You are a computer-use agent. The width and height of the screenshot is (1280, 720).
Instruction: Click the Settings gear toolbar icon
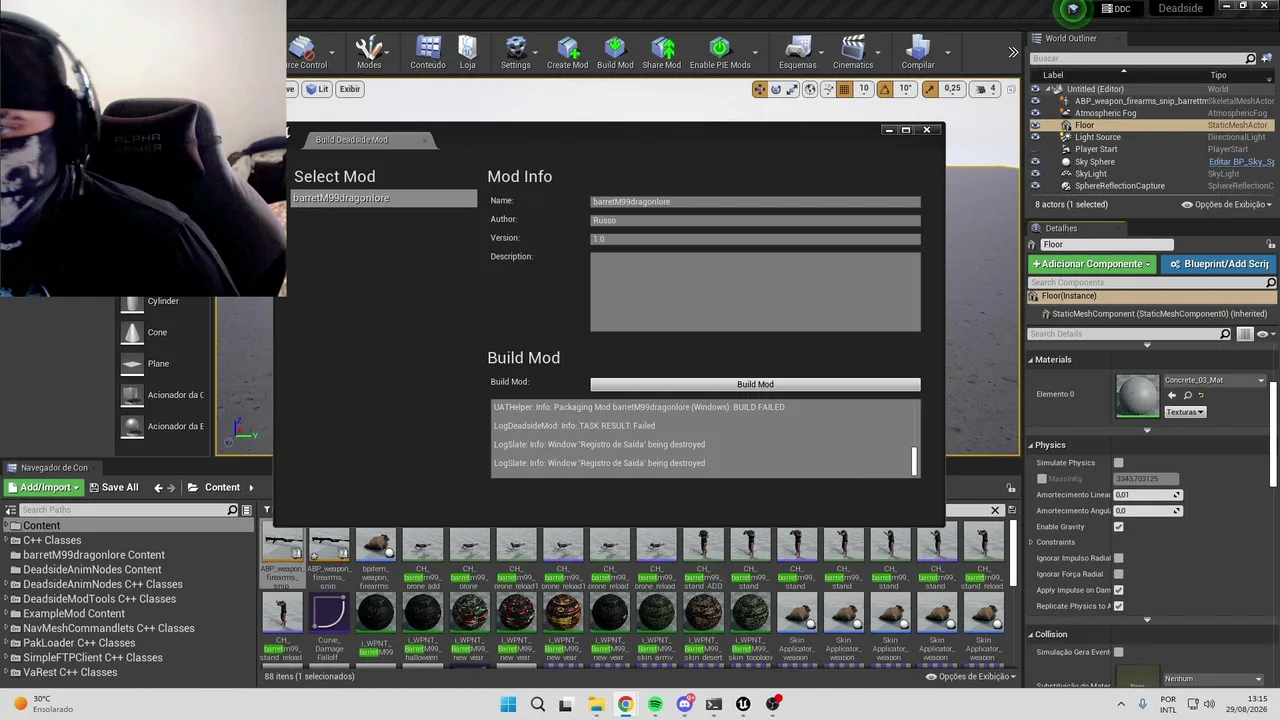pos(515,52)
